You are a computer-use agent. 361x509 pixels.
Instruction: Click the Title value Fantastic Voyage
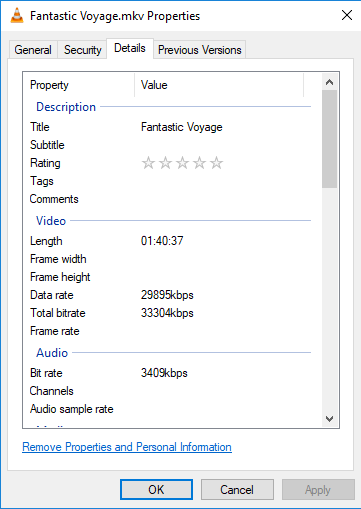click(x=182, y=127)
